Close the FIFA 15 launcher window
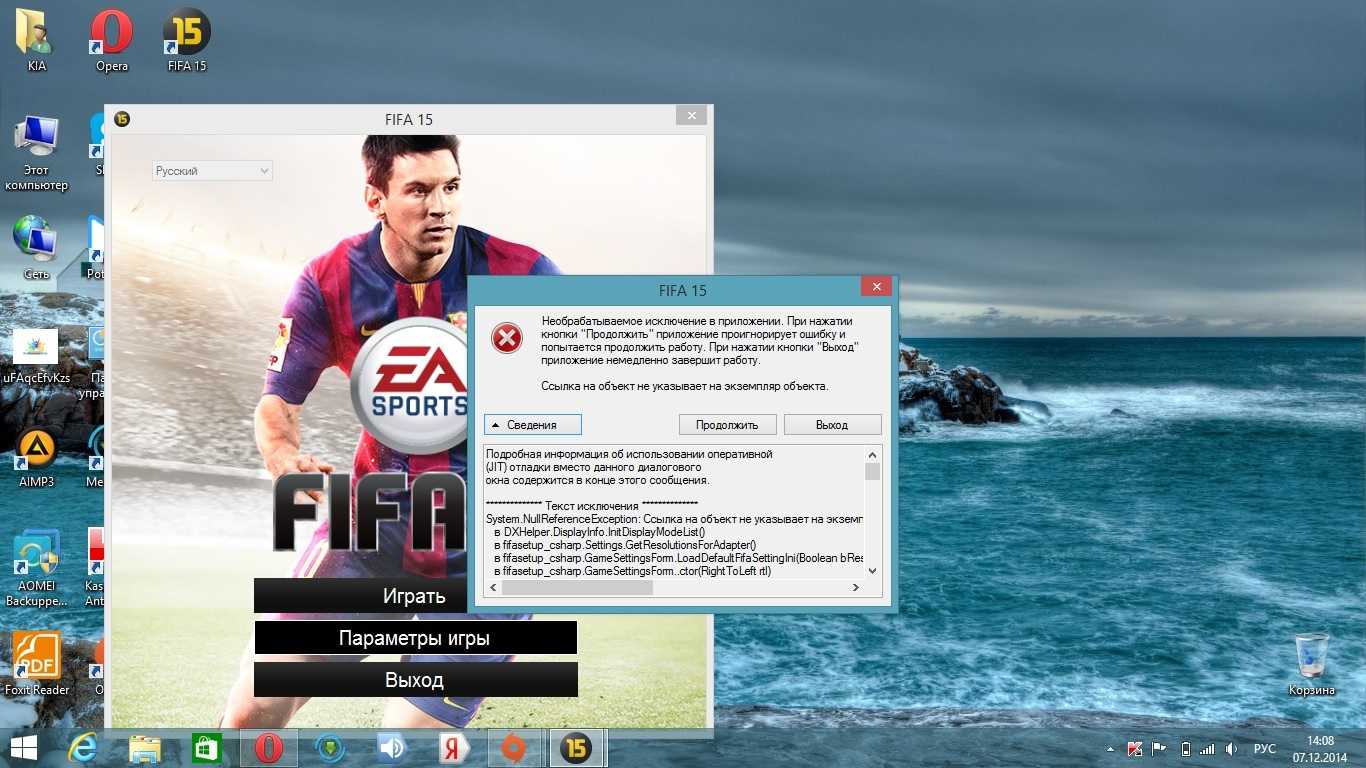Viewport: 1366px width, 768px height. click(691, 116)
